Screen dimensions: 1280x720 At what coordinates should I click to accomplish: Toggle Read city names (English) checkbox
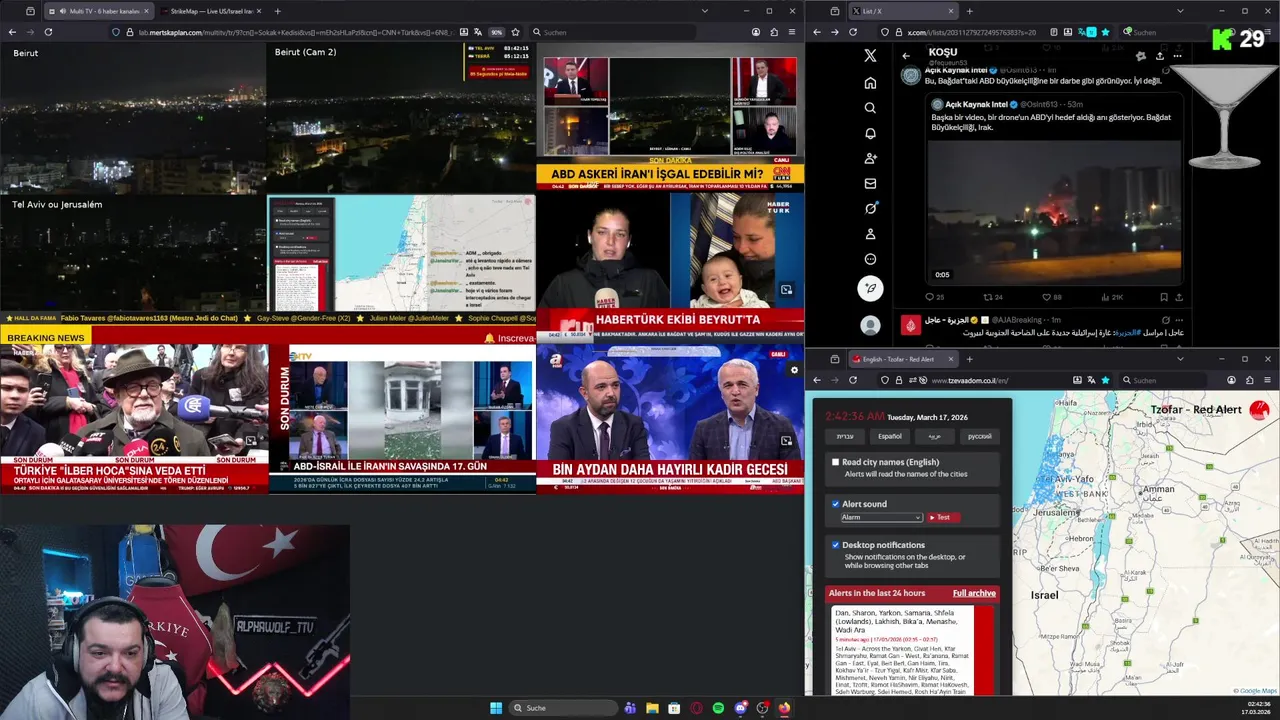(836, 462)
